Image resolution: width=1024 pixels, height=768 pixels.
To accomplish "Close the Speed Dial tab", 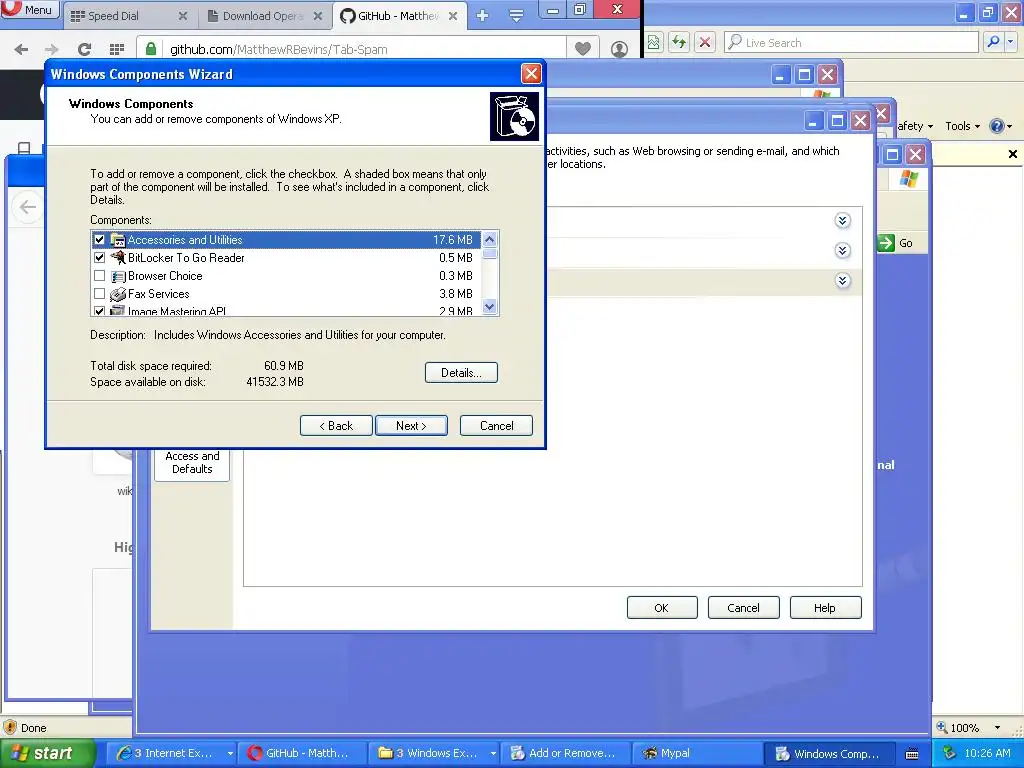I will coord(183,16).
